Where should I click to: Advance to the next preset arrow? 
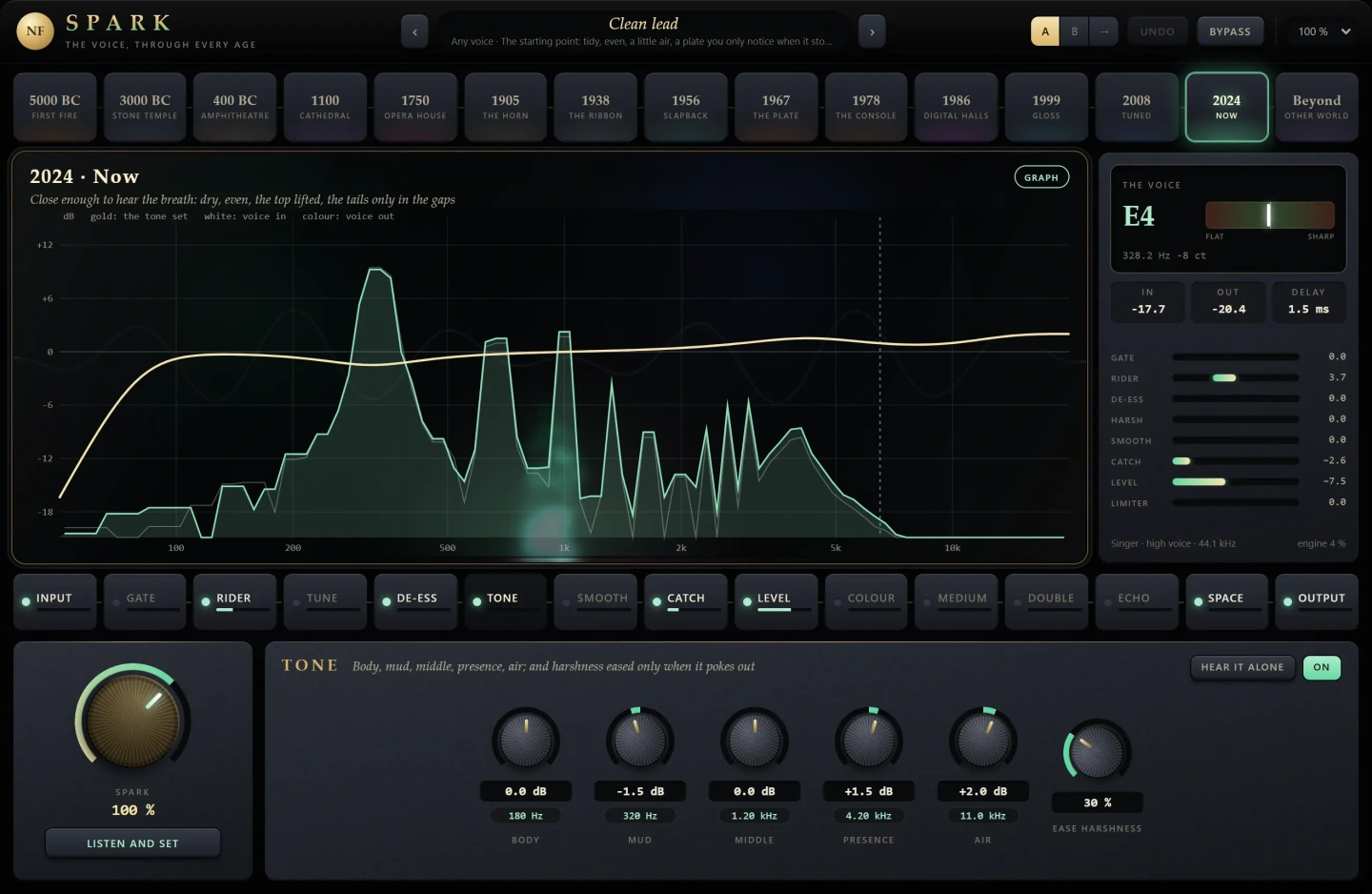click(872, 31)
